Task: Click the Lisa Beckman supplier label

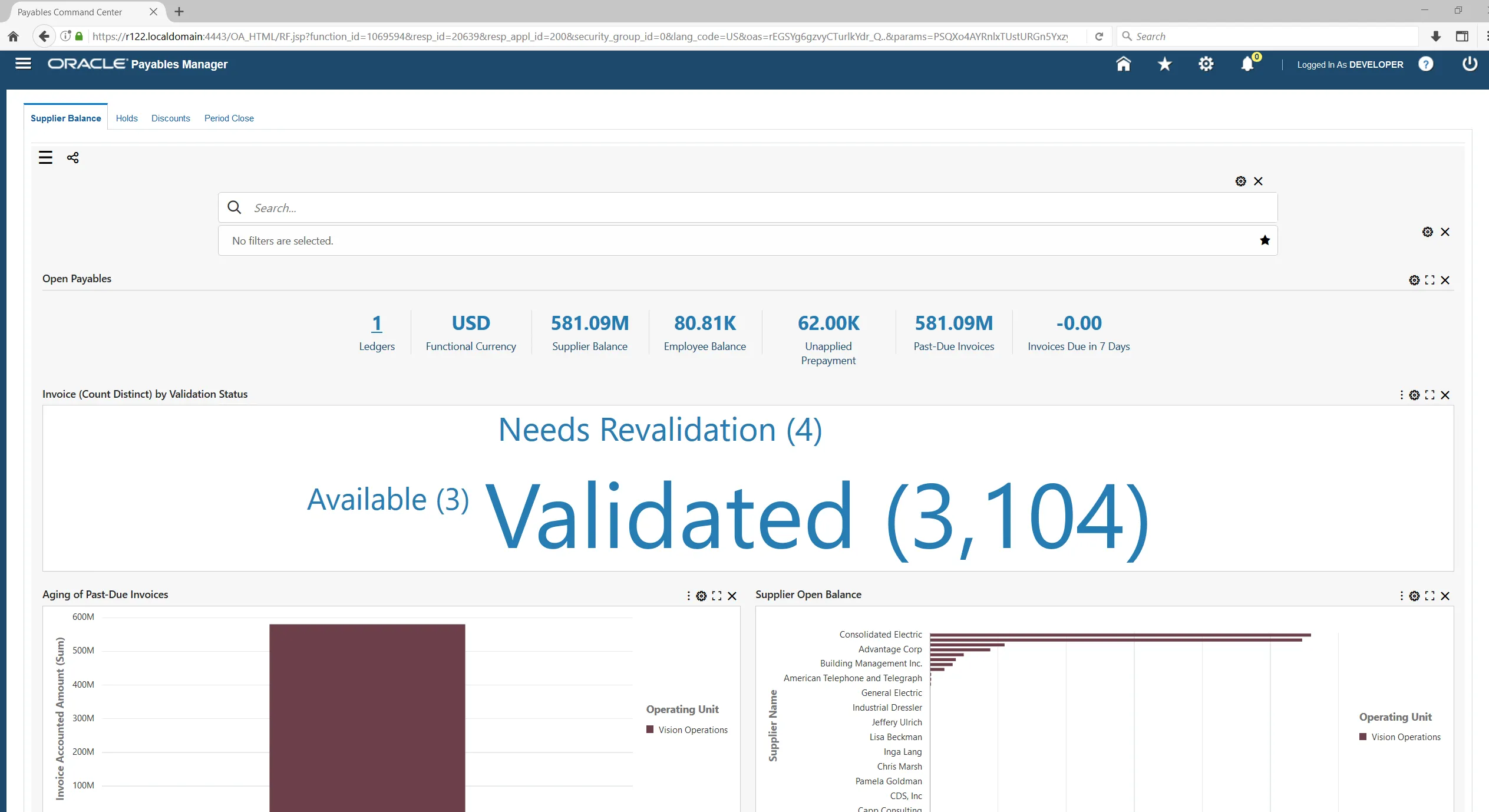Action: (x=896, y=737)
